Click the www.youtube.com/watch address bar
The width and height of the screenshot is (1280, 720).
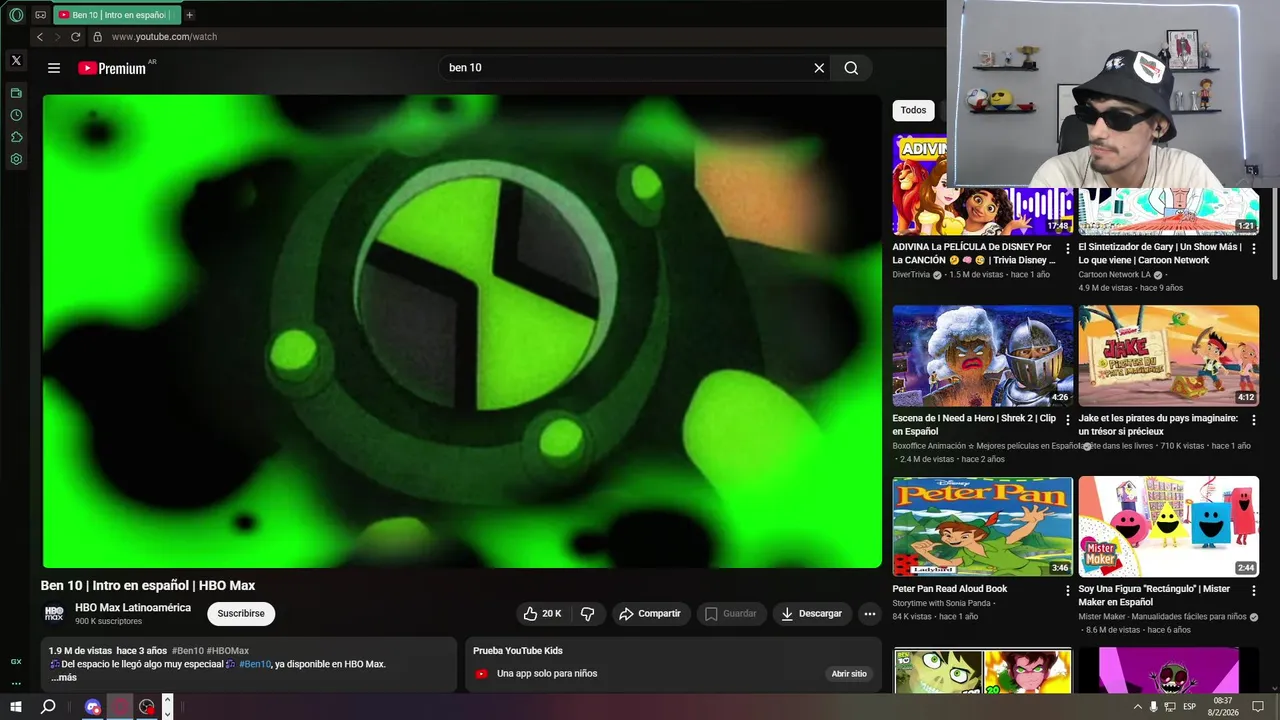164,37
